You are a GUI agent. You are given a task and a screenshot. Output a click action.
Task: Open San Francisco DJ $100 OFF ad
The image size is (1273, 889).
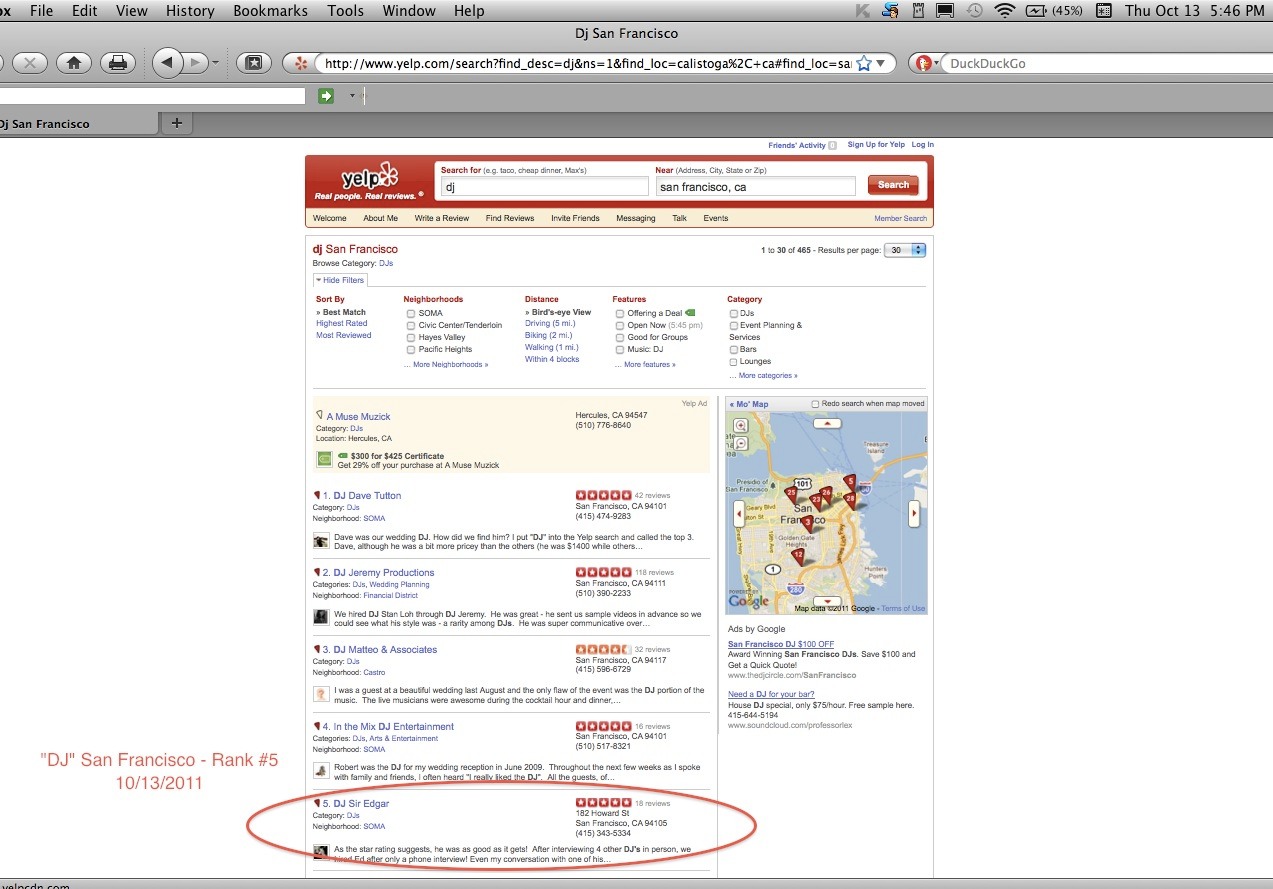[781, 644]
